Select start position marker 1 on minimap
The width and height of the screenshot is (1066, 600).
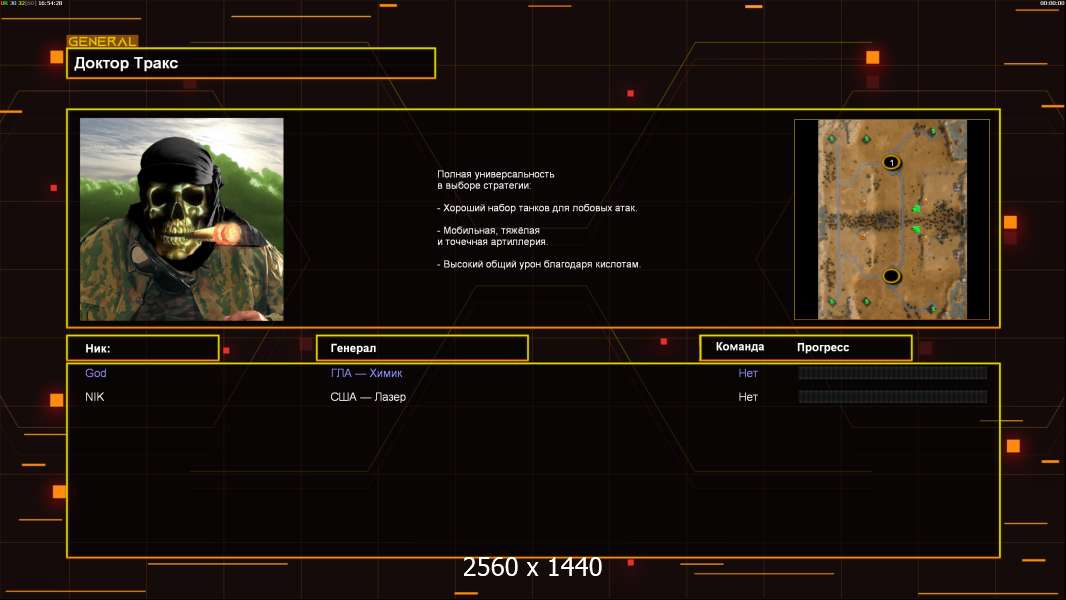pos(891,162)
